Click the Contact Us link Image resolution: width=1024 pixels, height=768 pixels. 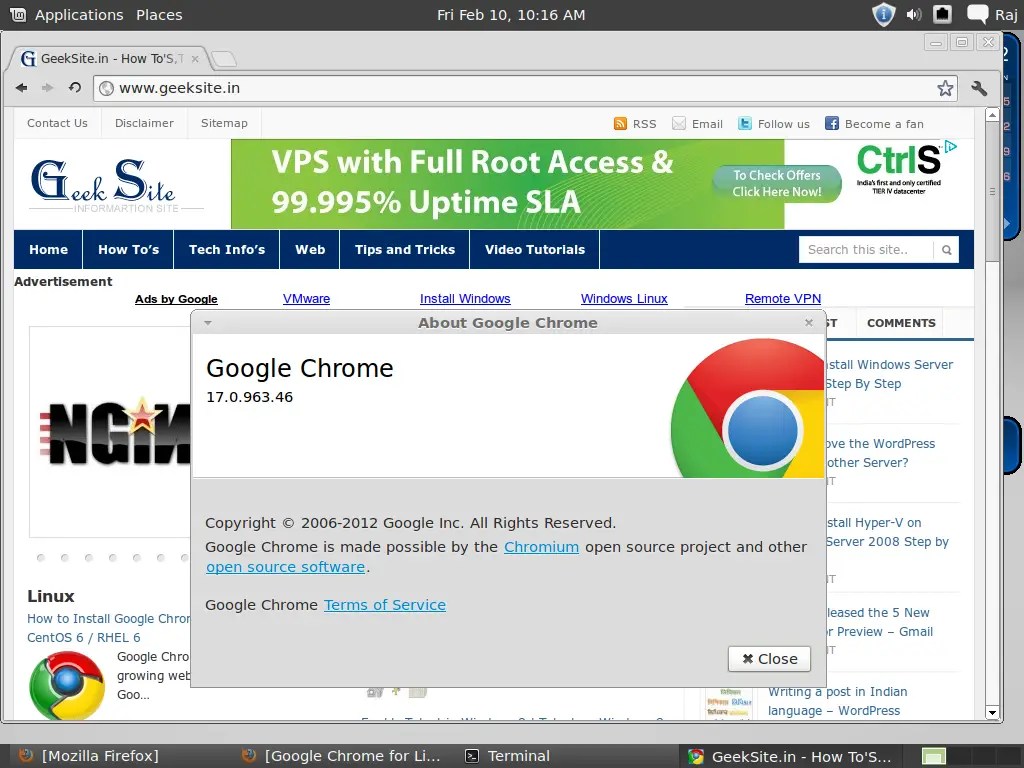(57, 123)
